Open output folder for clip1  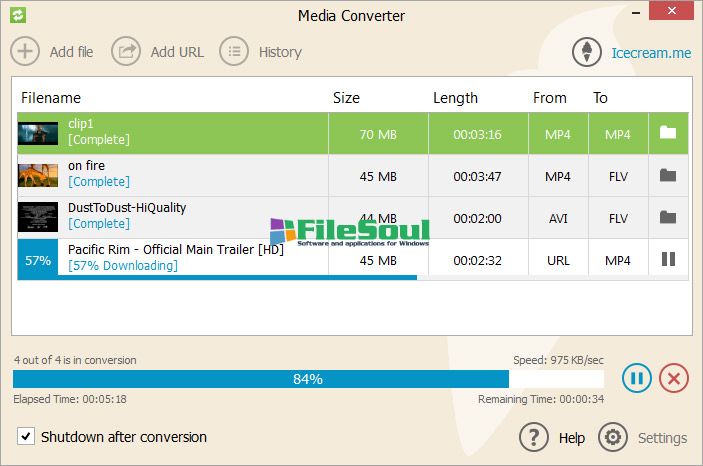point(668,133)
